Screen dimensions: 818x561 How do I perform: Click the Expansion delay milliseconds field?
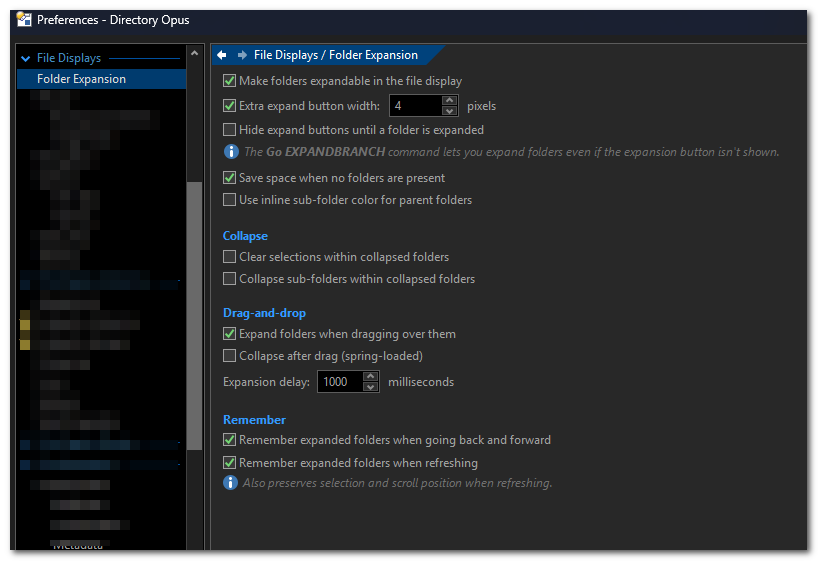(339, 382)
